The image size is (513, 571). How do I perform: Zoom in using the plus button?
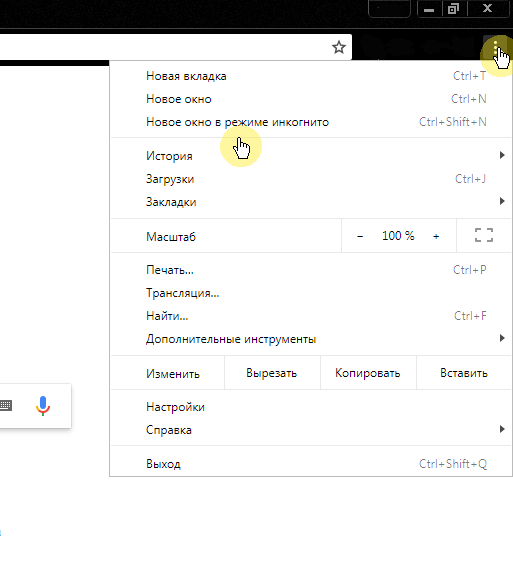click(436, 236)
